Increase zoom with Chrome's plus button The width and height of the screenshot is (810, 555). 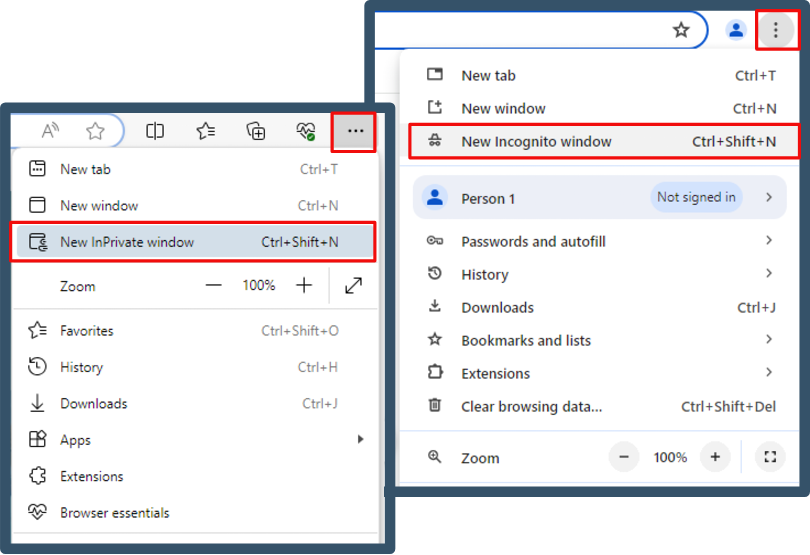tap(715, 457)
